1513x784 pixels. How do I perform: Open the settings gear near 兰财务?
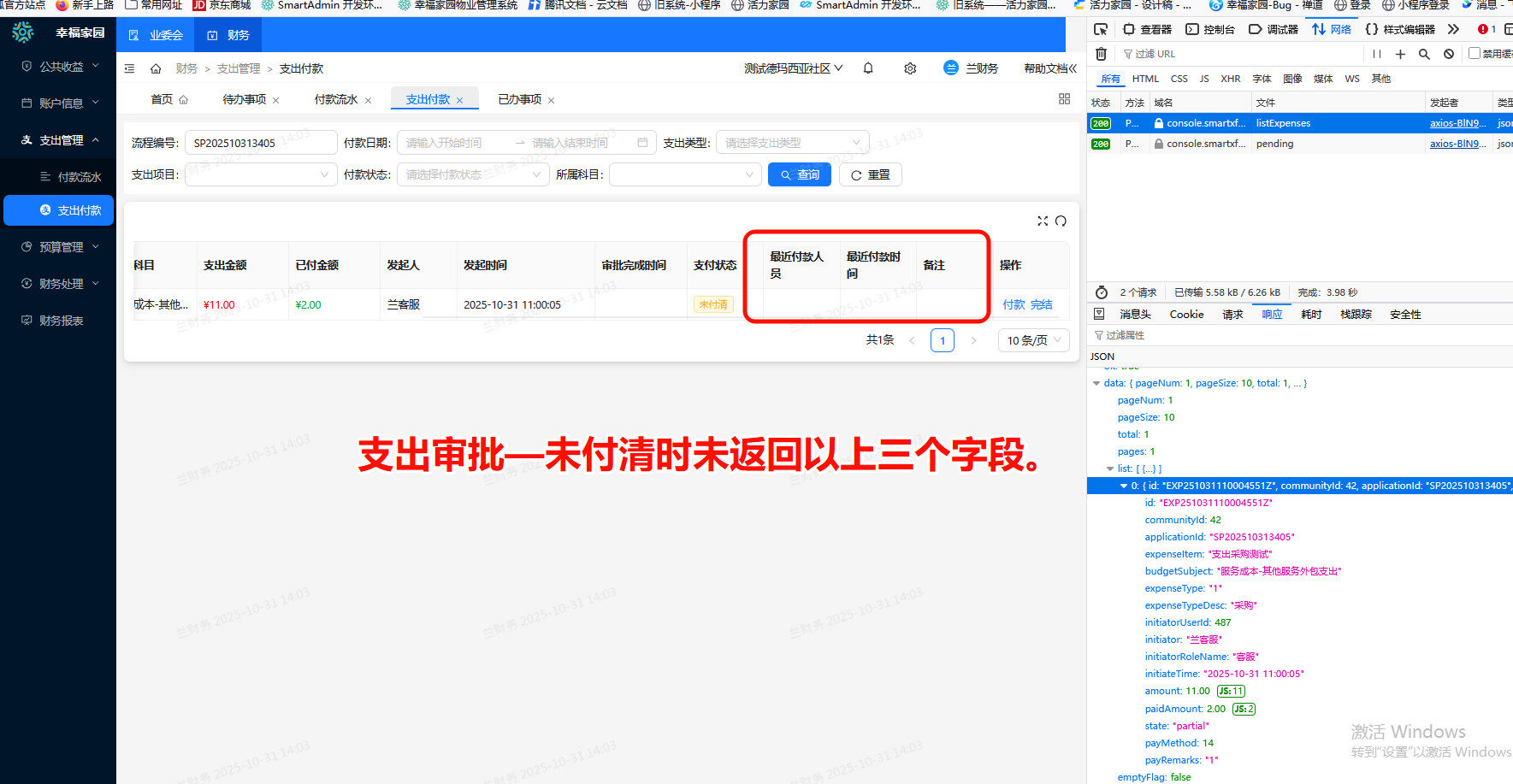910,68
